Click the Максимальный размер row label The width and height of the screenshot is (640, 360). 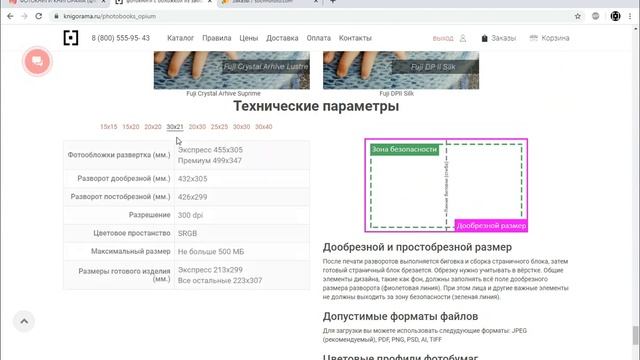pyautogui.click(x=131, y=251)
